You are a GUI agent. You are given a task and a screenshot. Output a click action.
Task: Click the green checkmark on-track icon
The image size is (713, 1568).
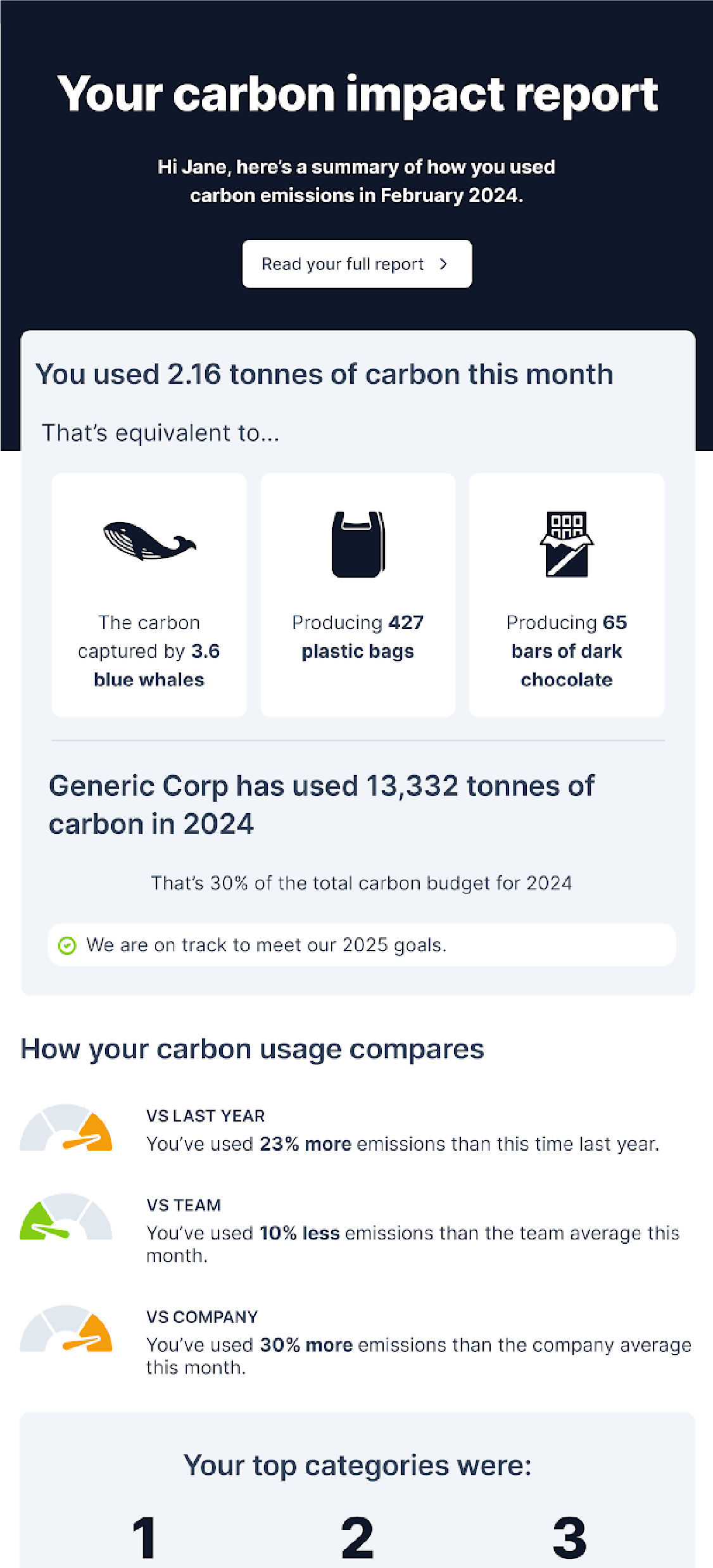click(67, 945)
